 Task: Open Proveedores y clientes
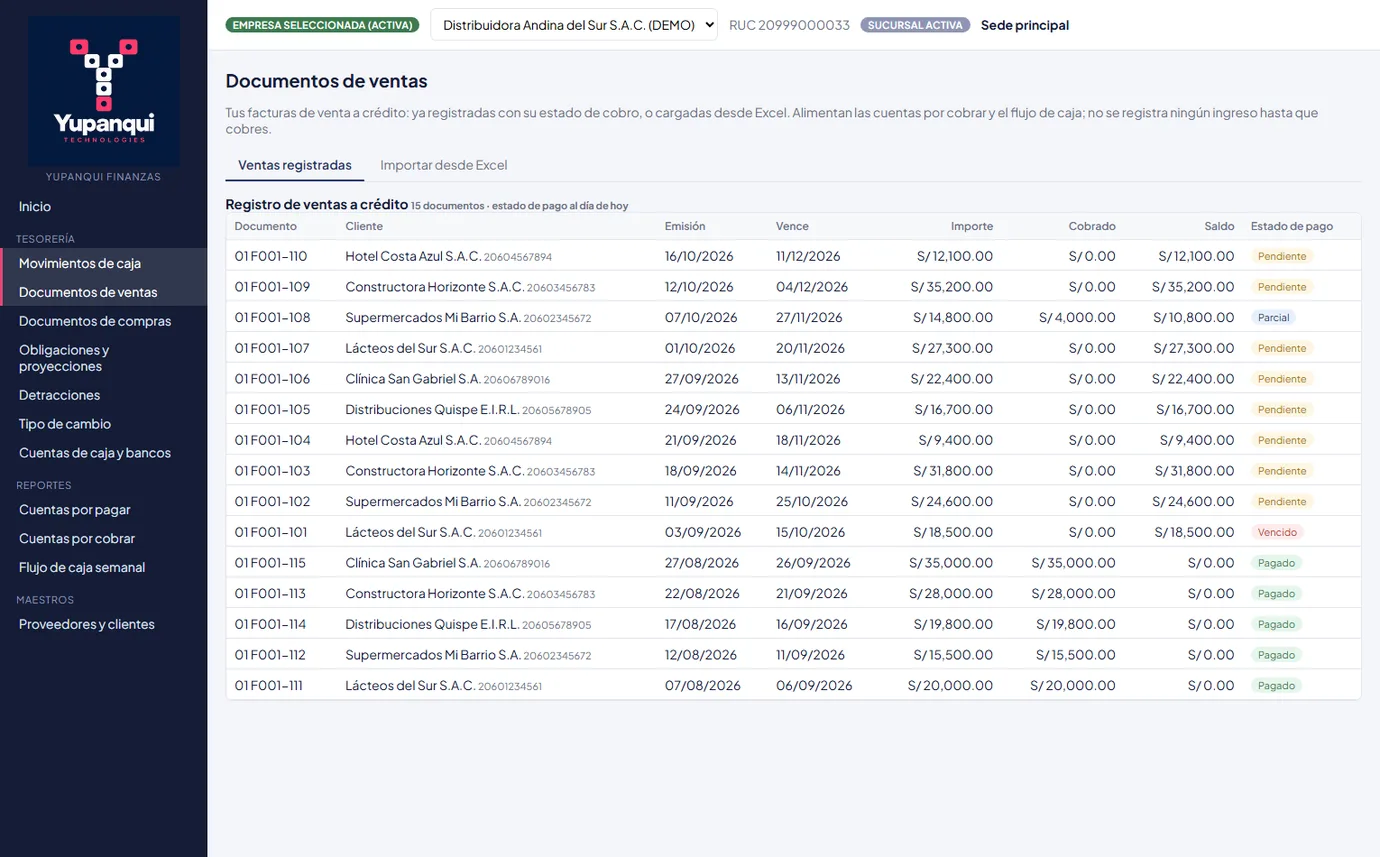pyautogui.click(x=104, y=625)
